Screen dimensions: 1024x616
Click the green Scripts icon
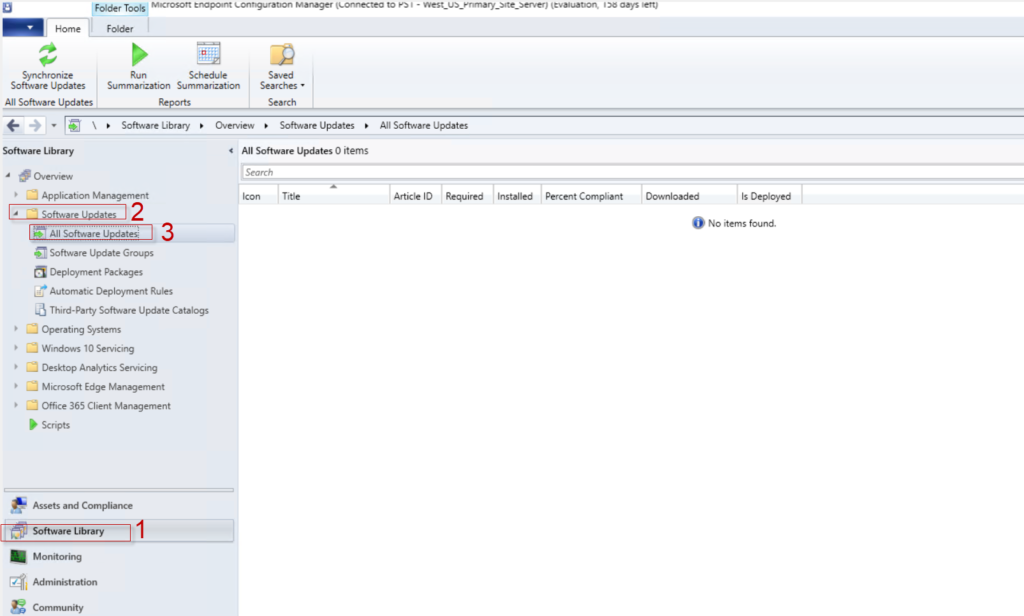[33, 425]
